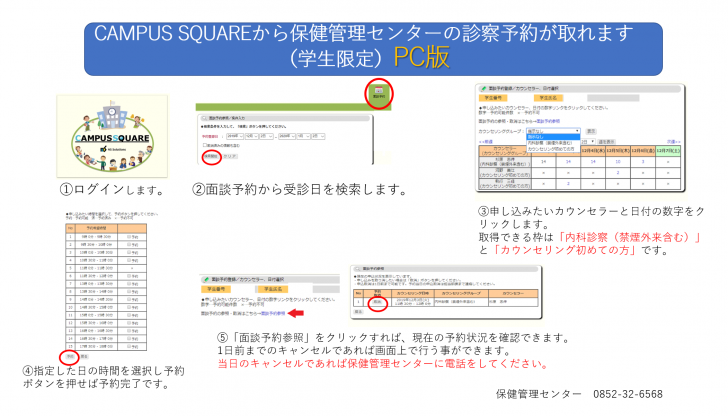
Task: Open the 面談予約参照 link in the counselor selection panel
Action: [548, 121]
